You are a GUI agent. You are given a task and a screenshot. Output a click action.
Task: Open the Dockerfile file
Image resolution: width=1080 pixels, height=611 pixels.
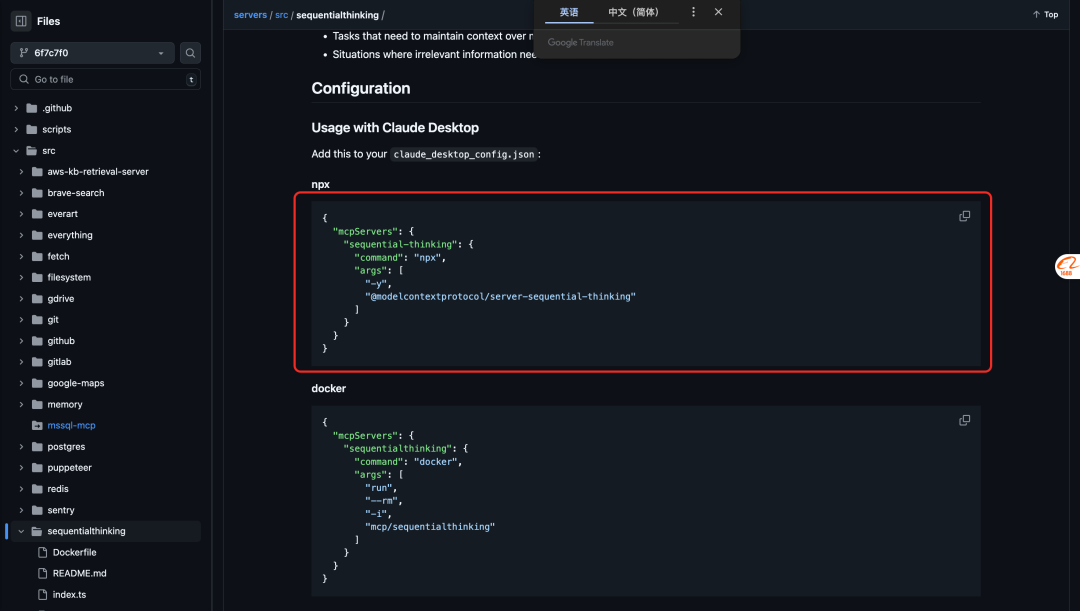pyautogui.click(x=74, y=552)
